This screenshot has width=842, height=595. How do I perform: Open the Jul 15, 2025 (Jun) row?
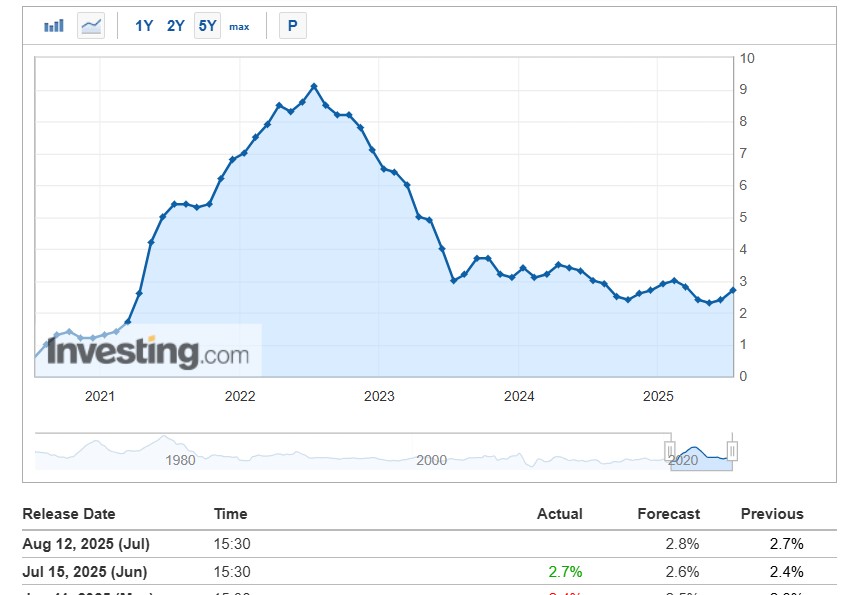(x=429, y=571)
